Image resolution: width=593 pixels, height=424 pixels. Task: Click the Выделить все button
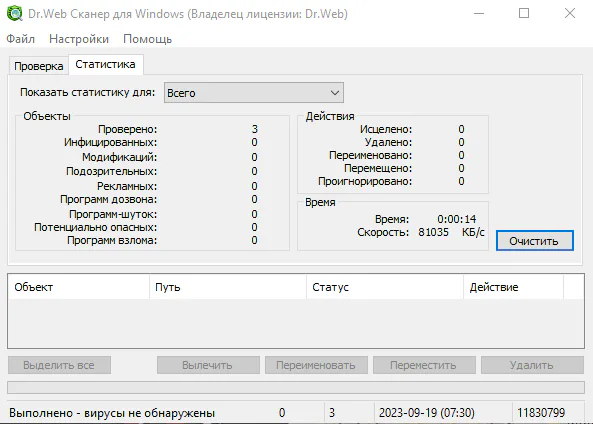pos(59,365)
